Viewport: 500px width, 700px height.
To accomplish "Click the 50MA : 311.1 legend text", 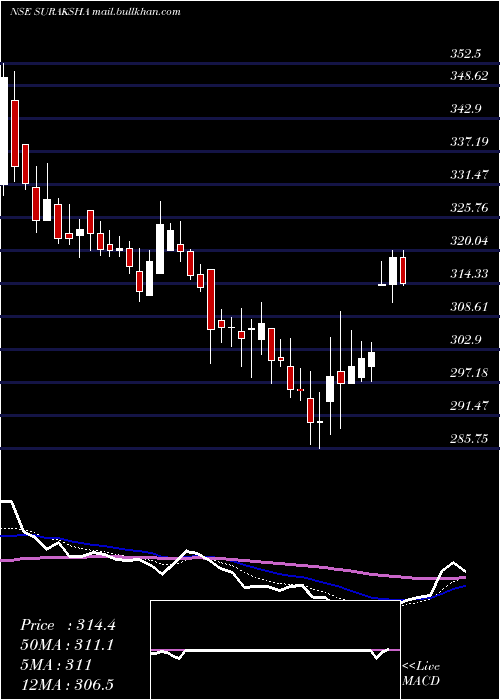I will [x=67, y=645].
